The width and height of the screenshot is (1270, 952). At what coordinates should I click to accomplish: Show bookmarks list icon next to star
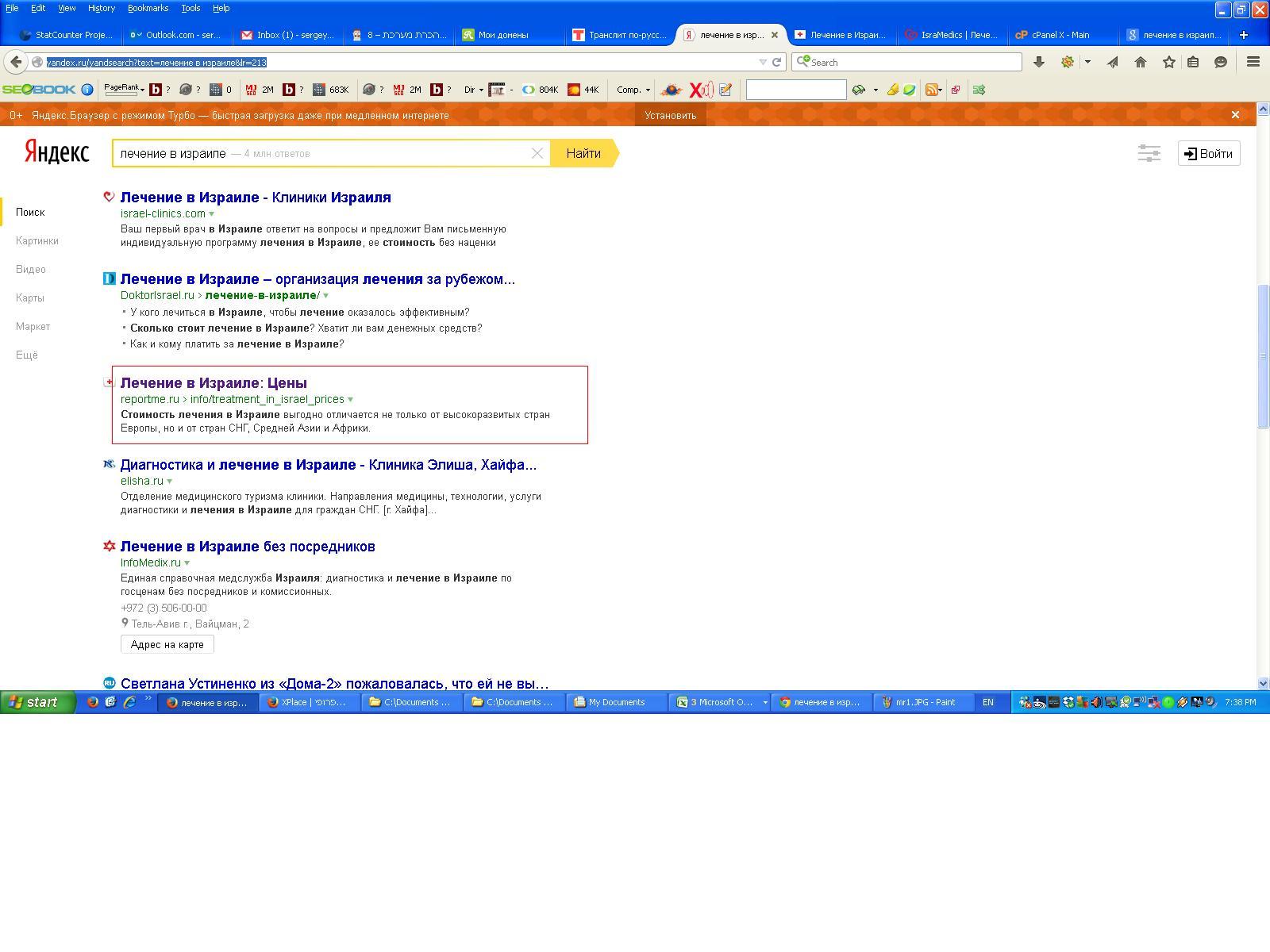click(1193, 62)
